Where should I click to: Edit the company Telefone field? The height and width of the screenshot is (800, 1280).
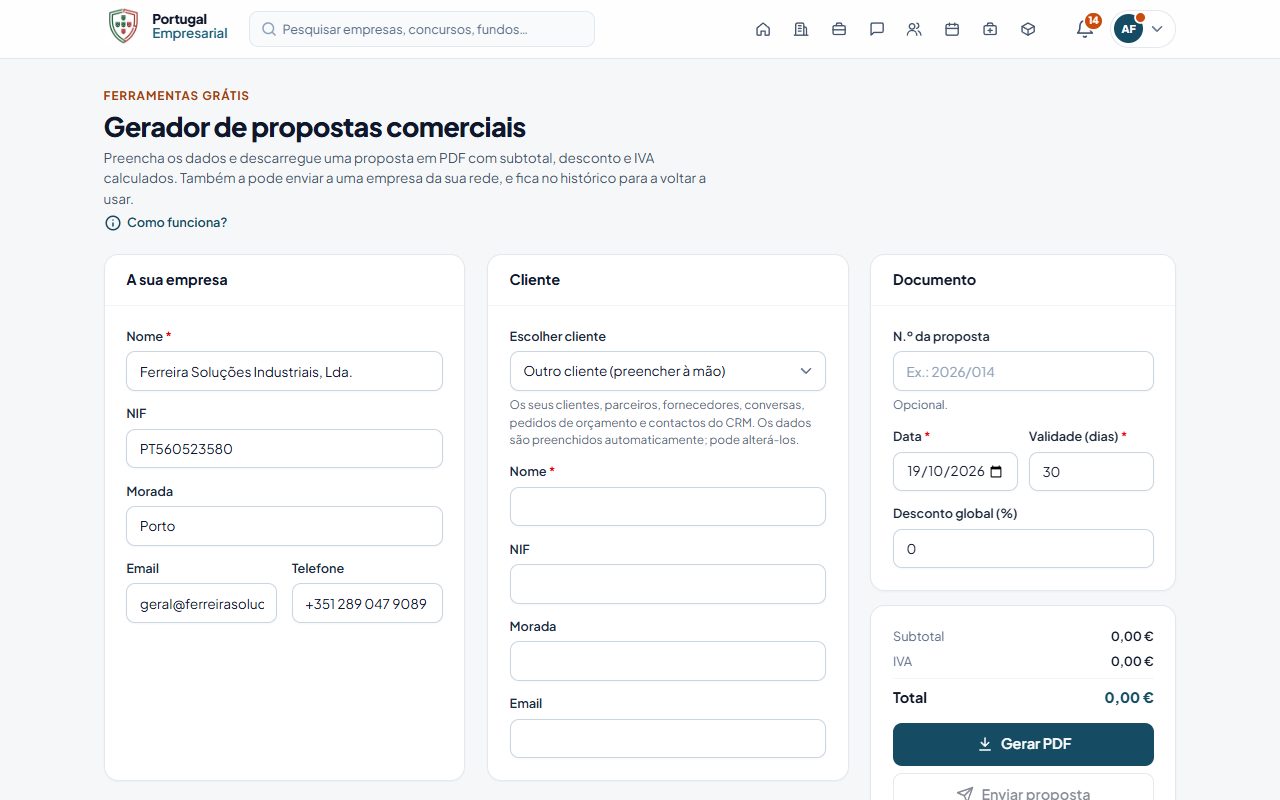pos(367,603)
